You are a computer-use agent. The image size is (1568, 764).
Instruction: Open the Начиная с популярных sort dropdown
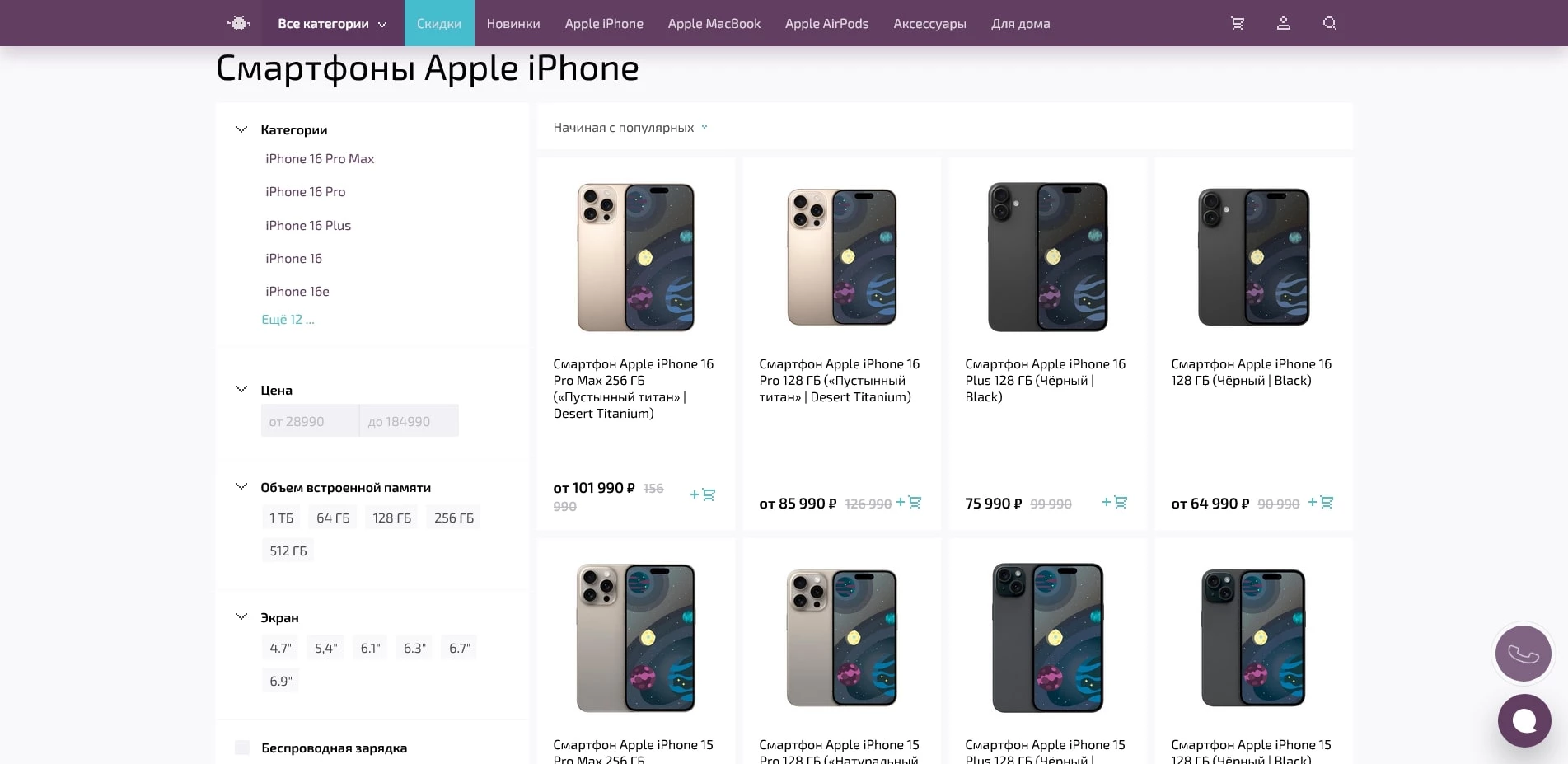click(x=630, y=128)
